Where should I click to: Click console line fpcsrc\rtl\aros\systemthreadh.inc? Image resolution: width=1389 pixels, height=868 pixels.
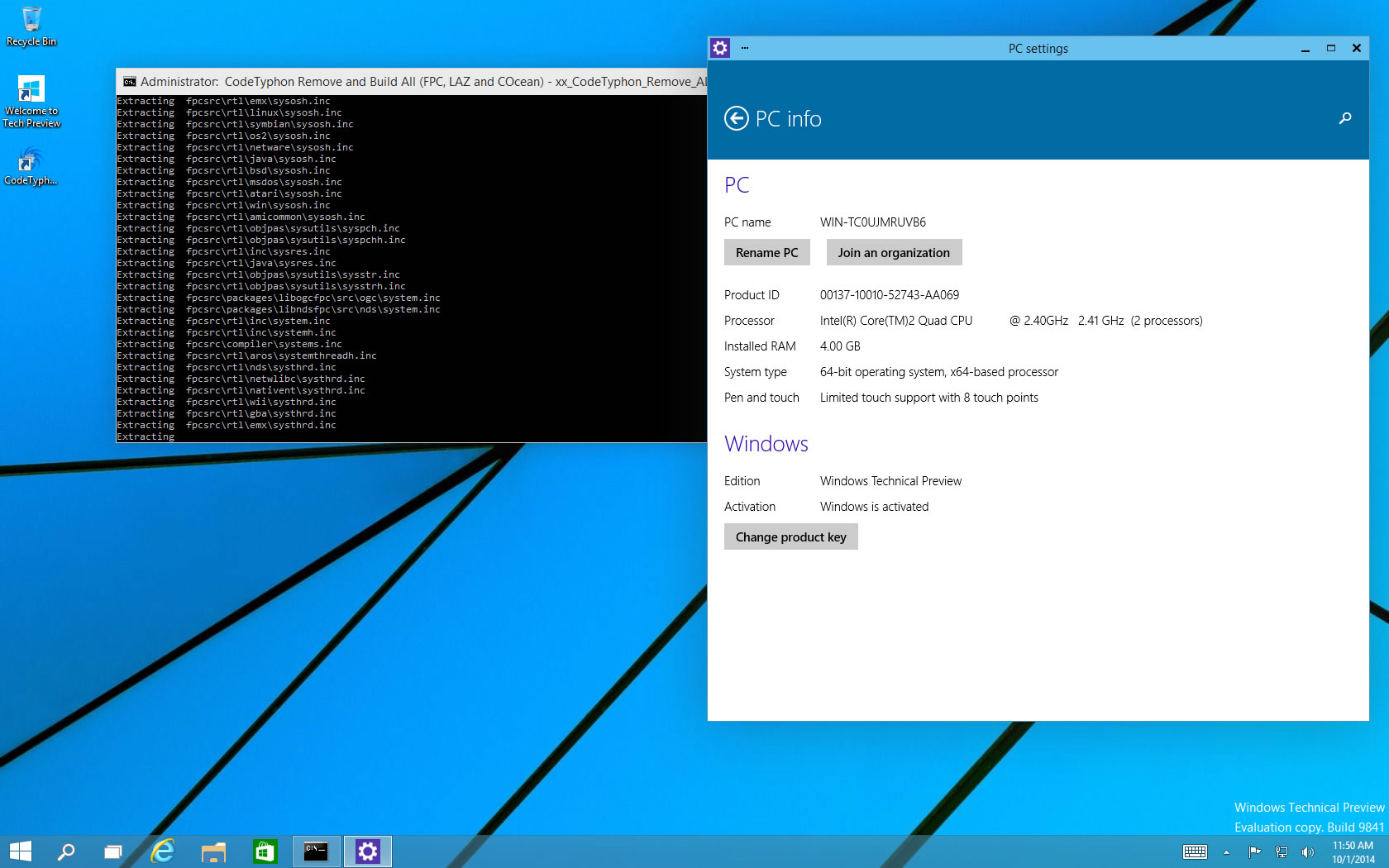coord(281,355)
